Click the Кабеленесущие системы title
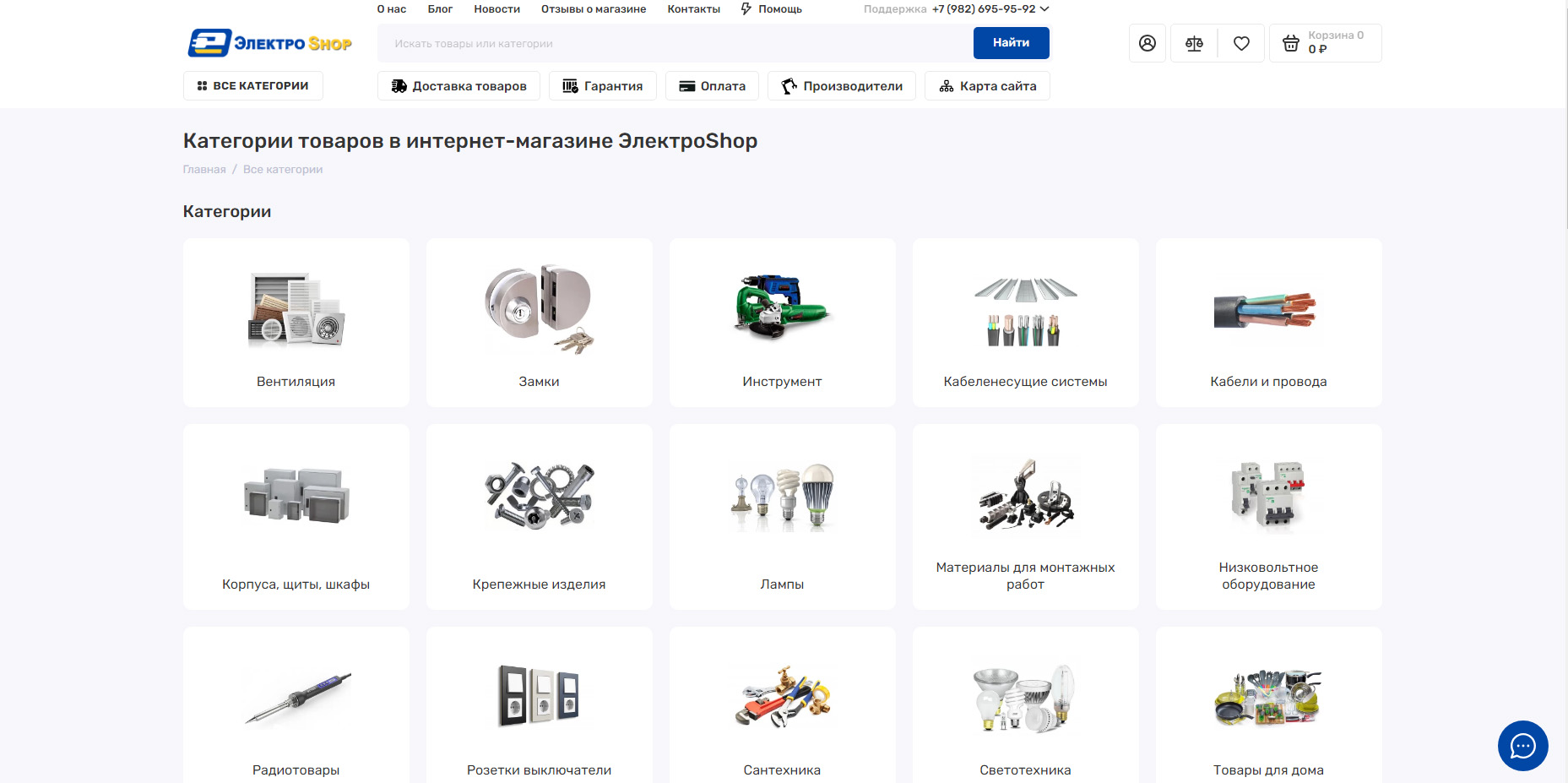 (x=1025, y=382)
